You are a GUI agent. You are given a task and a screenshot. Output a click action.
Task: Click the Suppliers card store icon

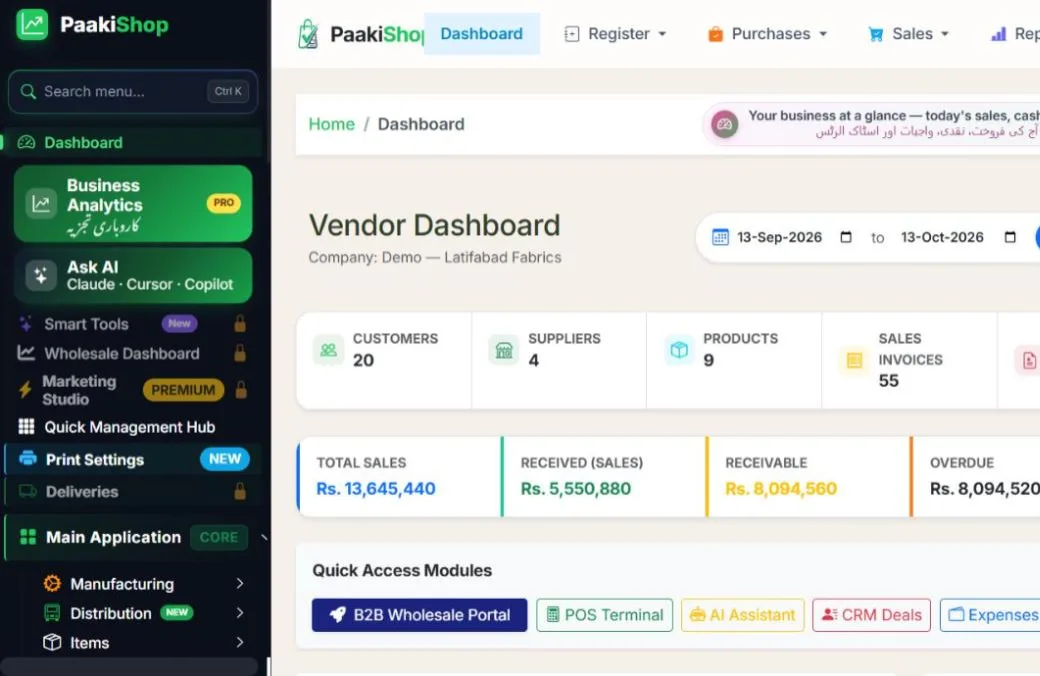504,350
